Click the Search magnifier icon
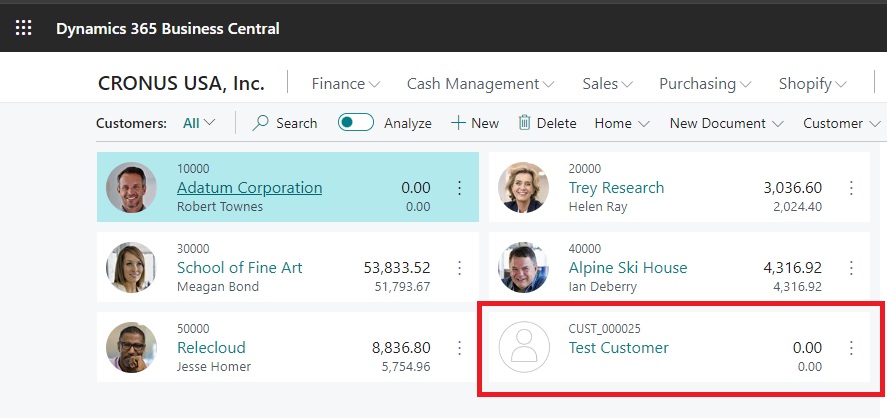 [260, 123]
